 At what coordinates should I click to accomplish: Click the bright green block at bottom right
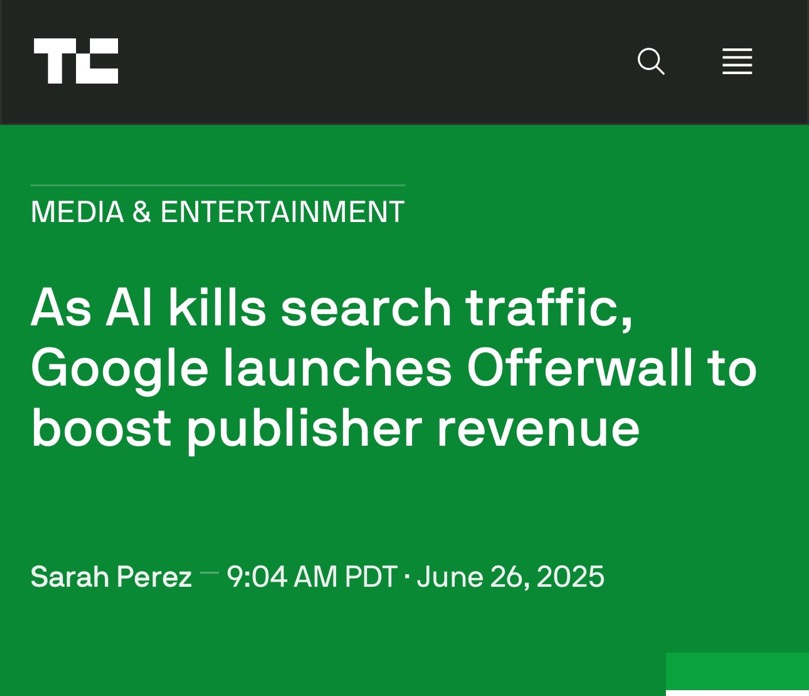click(x=737, y=670)
